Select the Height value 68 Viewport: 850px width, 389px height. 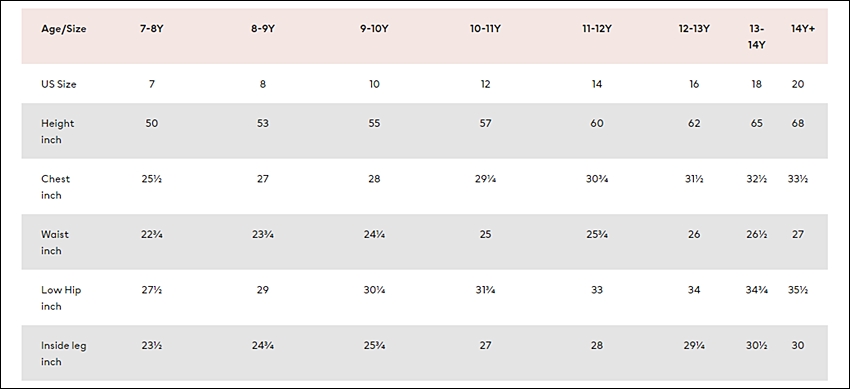[797, 123]
